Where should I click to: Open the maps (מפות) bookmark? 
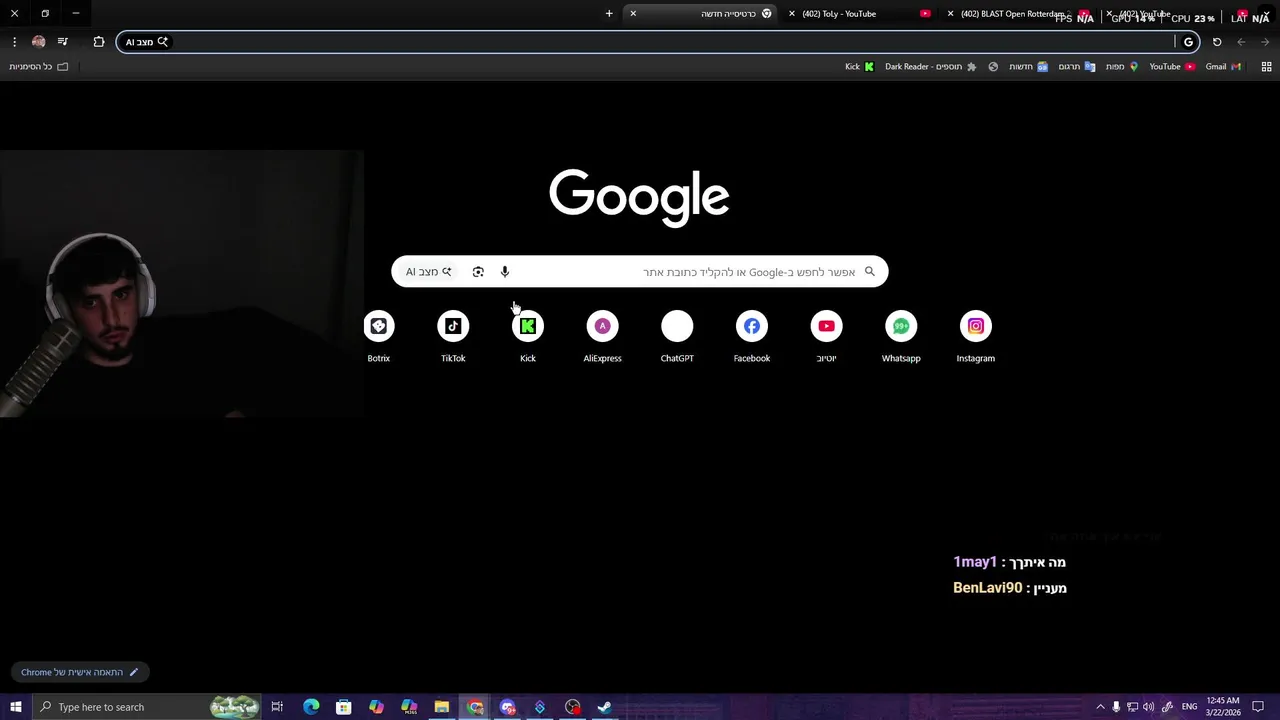pyautogui.click(x=1121, y=67)
